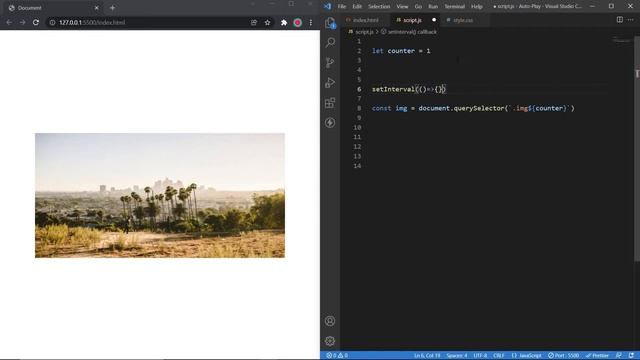640x360 pixels.
Task: Open the Edit menu
Action: click(x=357, y=7)
